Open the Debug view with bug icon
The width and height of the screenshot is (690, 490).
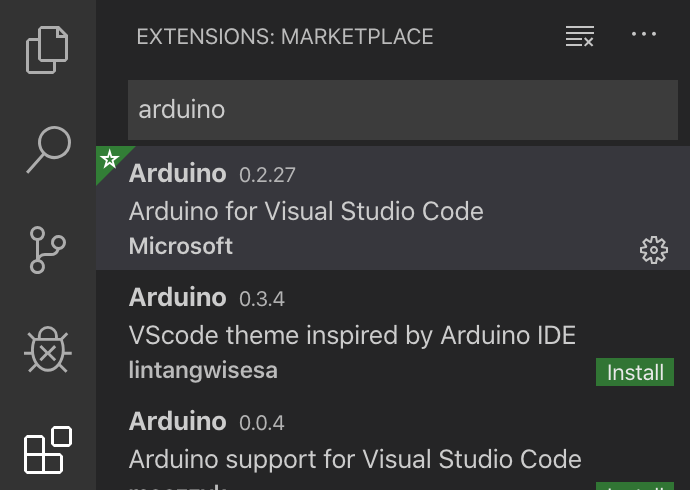(48, 350)
